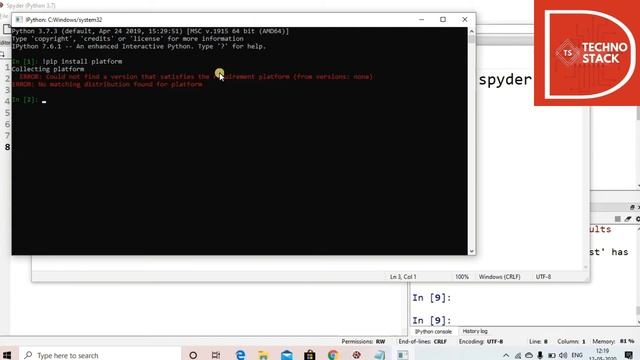Click the ENG language indicator
The height and width of the screenshot is (360, 640).
(577, 356)
